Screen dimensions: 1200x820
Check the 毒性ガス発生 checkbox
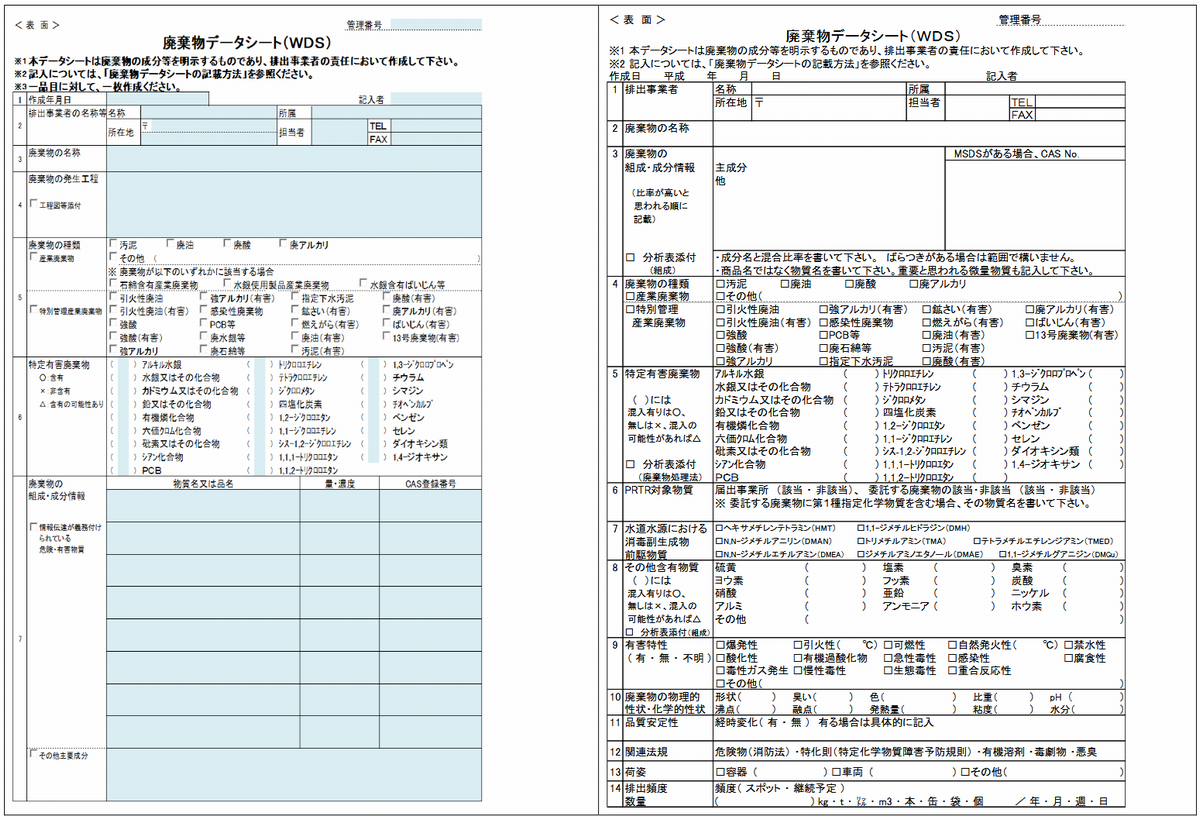pos(720,671)
